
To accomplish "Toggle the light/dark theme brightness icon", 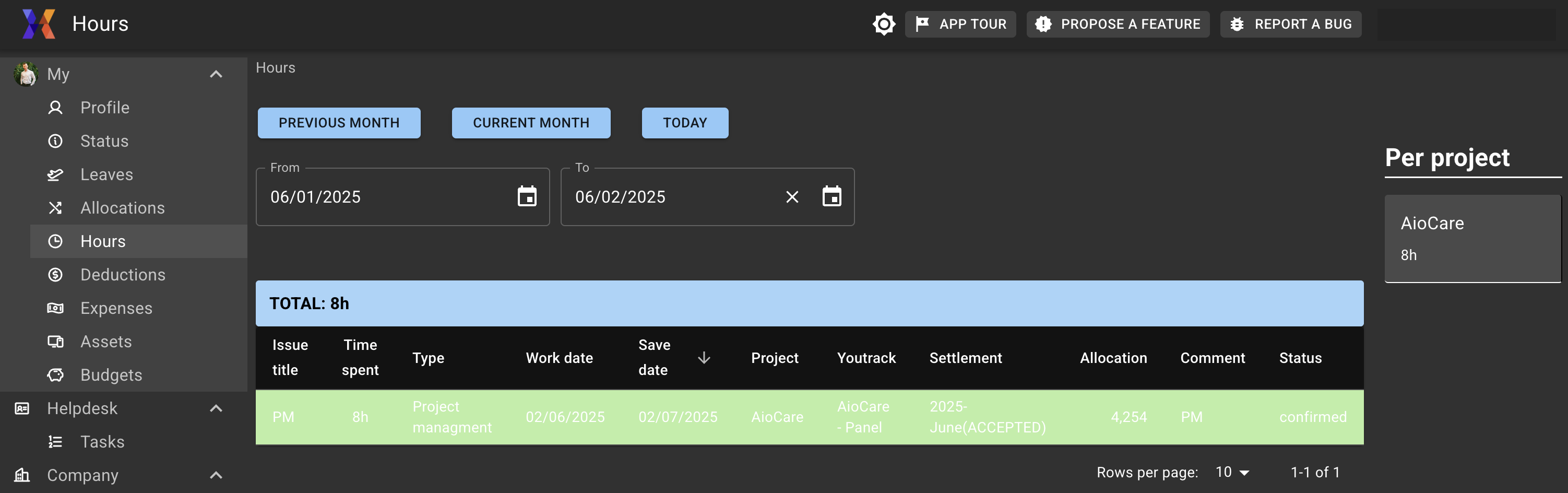I will tap(883, 25).
